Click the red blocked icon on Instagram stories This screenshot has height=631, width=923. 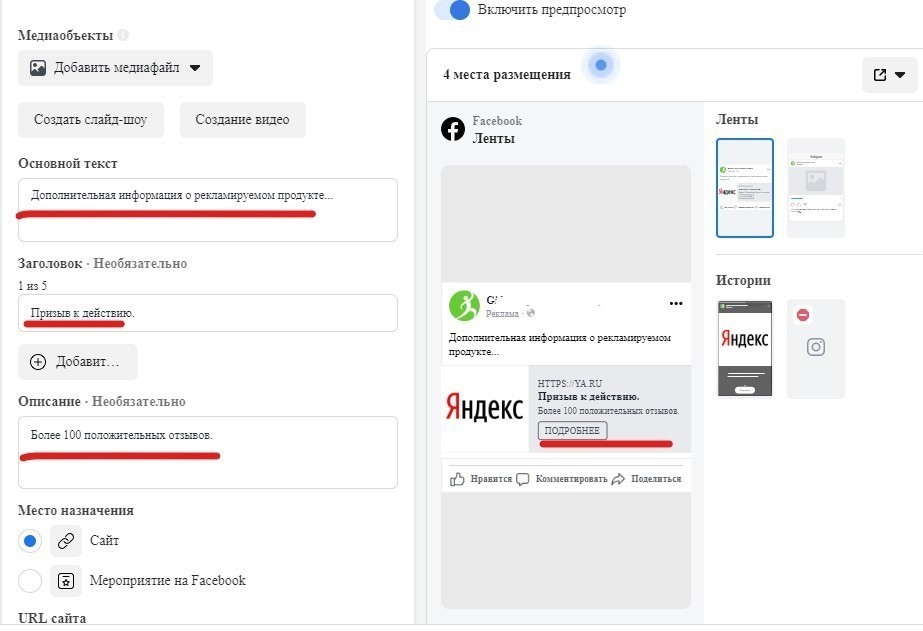tap(803, 315)
